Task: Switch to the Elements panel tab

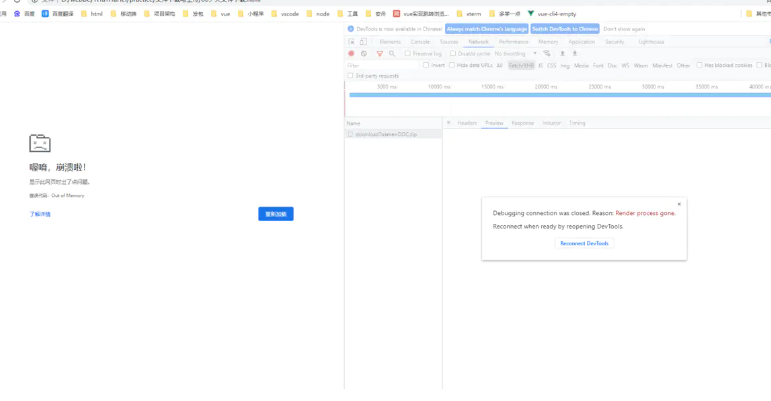Action: click(x=390, y=42)
